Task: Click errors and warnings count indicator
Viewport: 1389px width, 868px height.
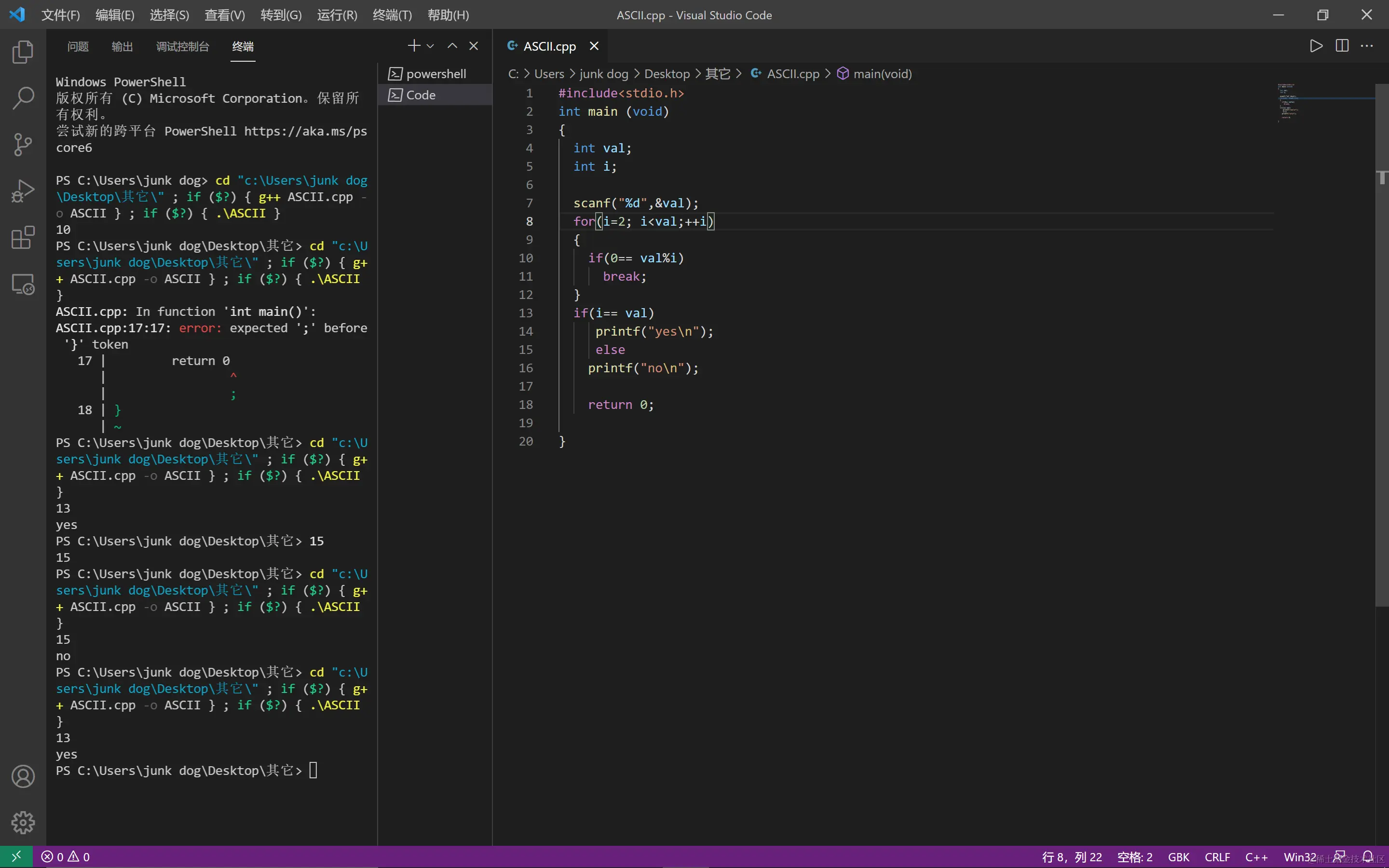Action: tap(66, 856)
